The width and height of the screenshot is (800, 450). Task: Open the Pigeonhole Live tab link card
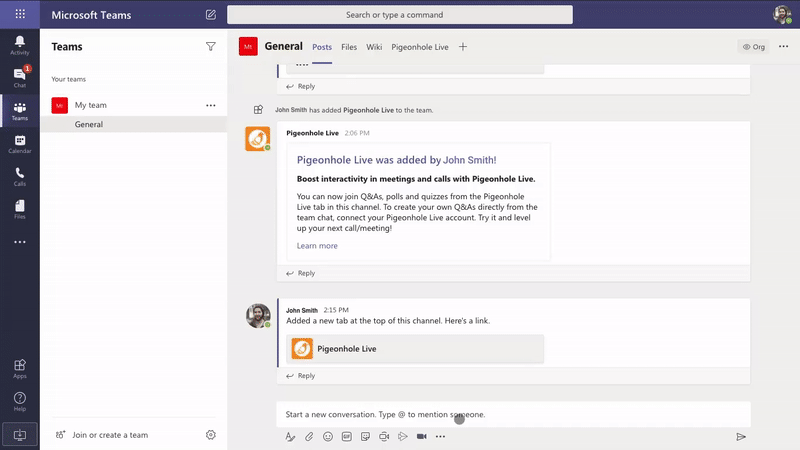[x=415, y=349]
